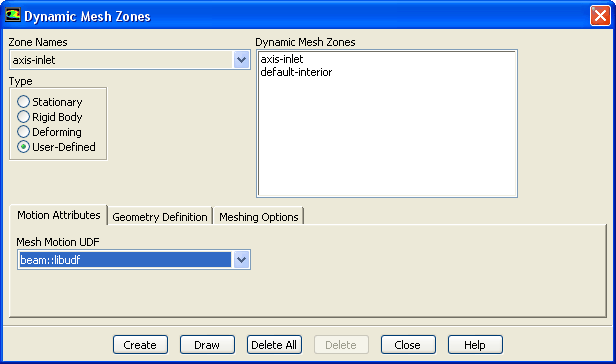The width and height of the screenshot is (616, 364).
Task: Click the Draw button
Action: 207,345
